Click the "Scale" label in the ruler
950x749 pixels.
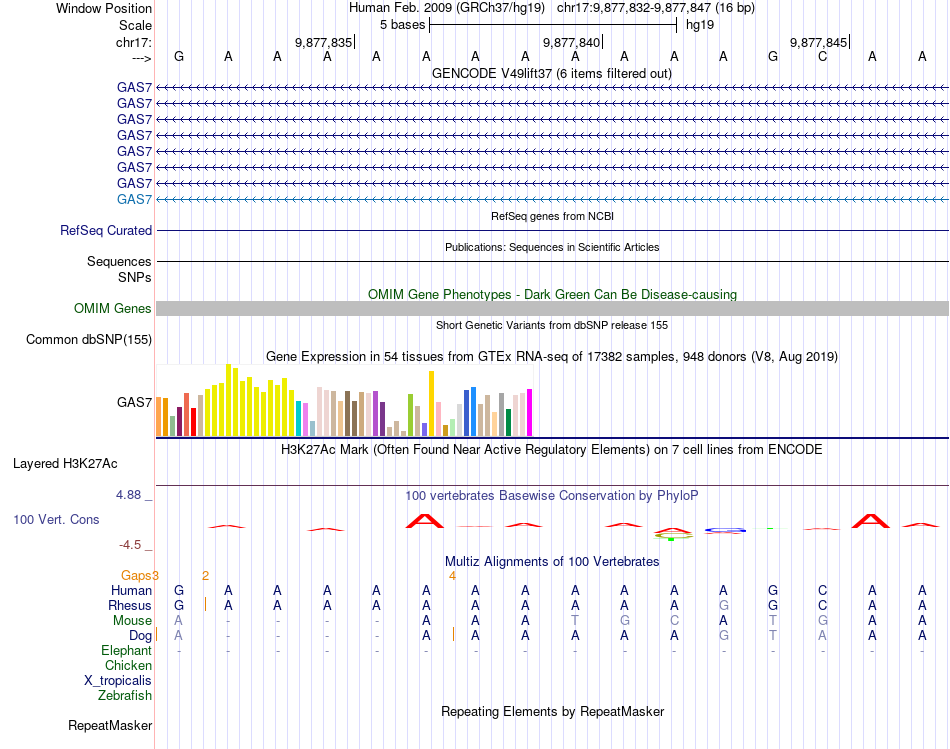coord(135,25)
